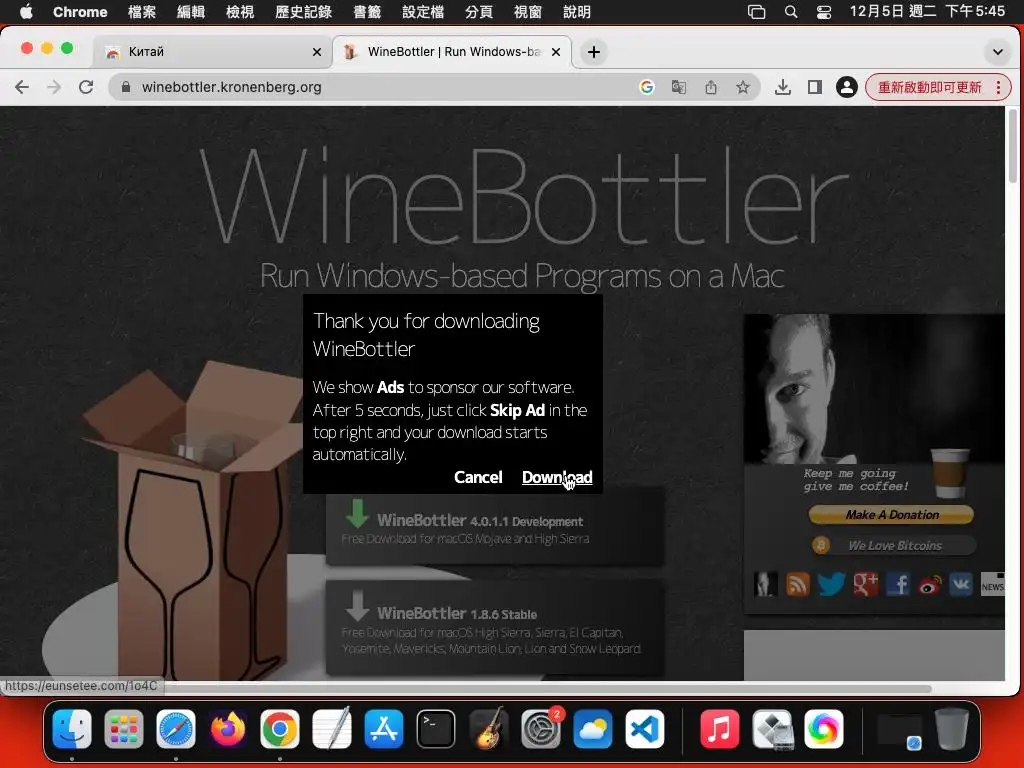Click the Download link in the dialog
The width and height of the screenshot is (1024, 768).
click(x=557, y=477)
